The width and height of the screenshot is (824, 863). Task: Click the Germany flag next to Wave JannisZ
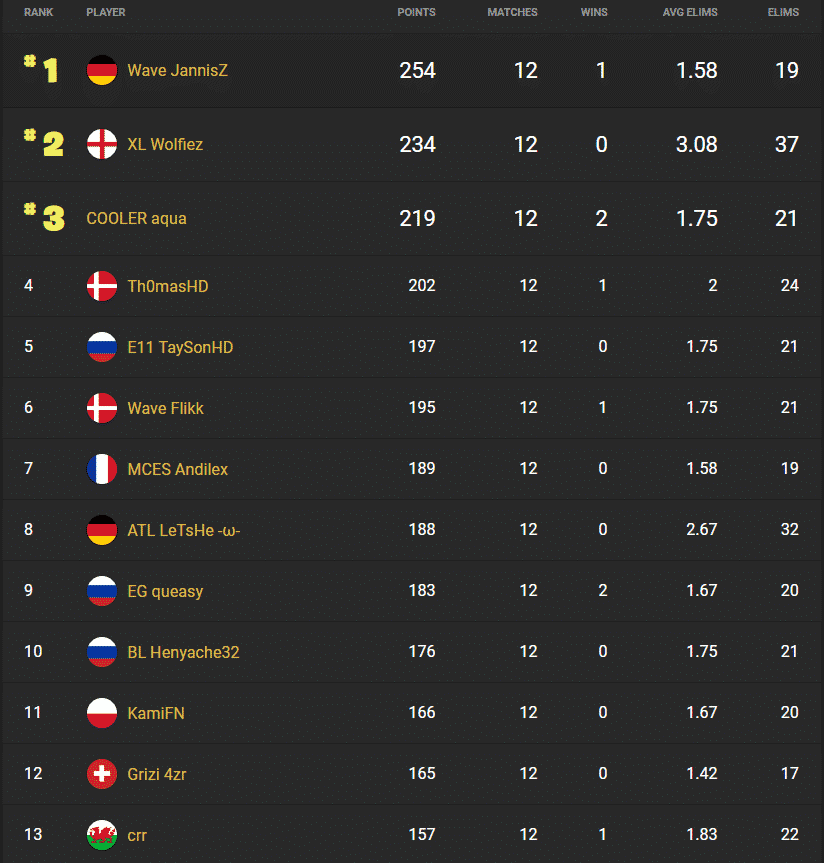[101, 71]
